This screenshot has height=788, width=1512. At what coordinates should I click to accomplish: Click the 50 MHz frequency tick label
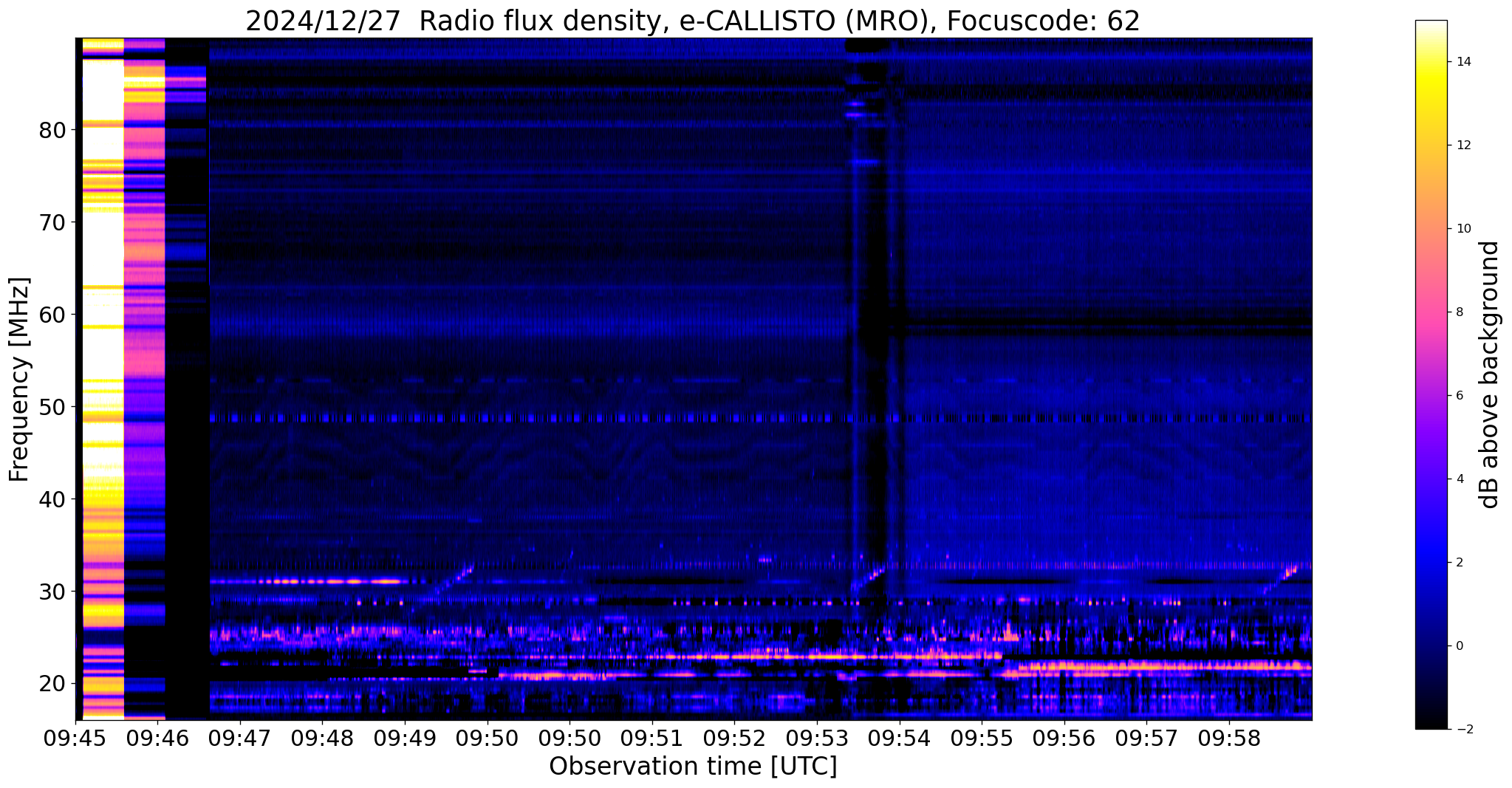52,407
